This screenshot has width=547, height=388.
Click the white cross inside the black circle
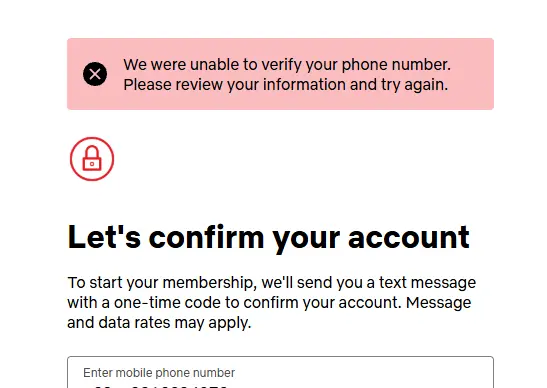[x=95, y=74]
